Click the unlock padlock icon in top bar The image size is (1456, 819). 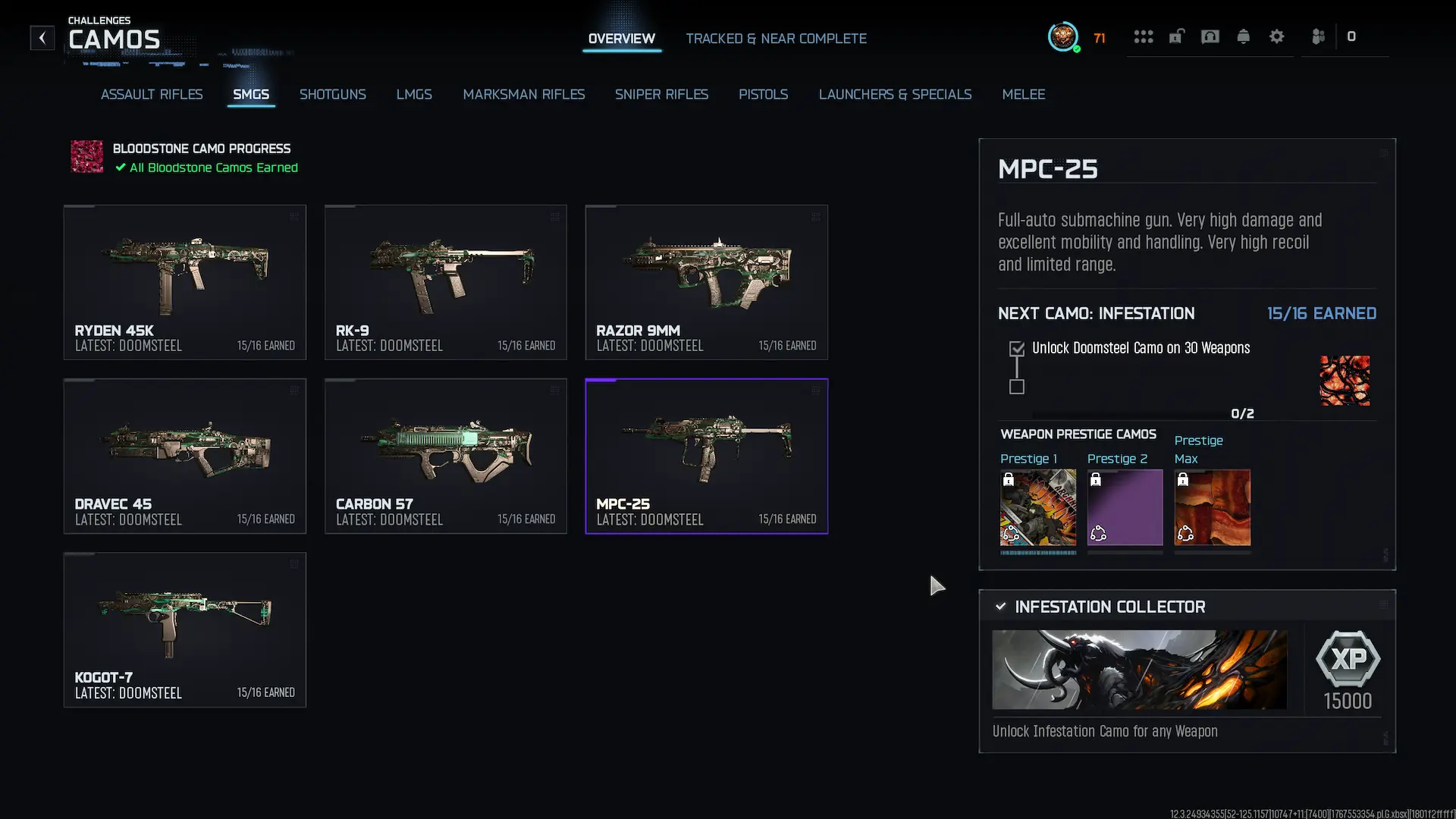[1176, 36]
